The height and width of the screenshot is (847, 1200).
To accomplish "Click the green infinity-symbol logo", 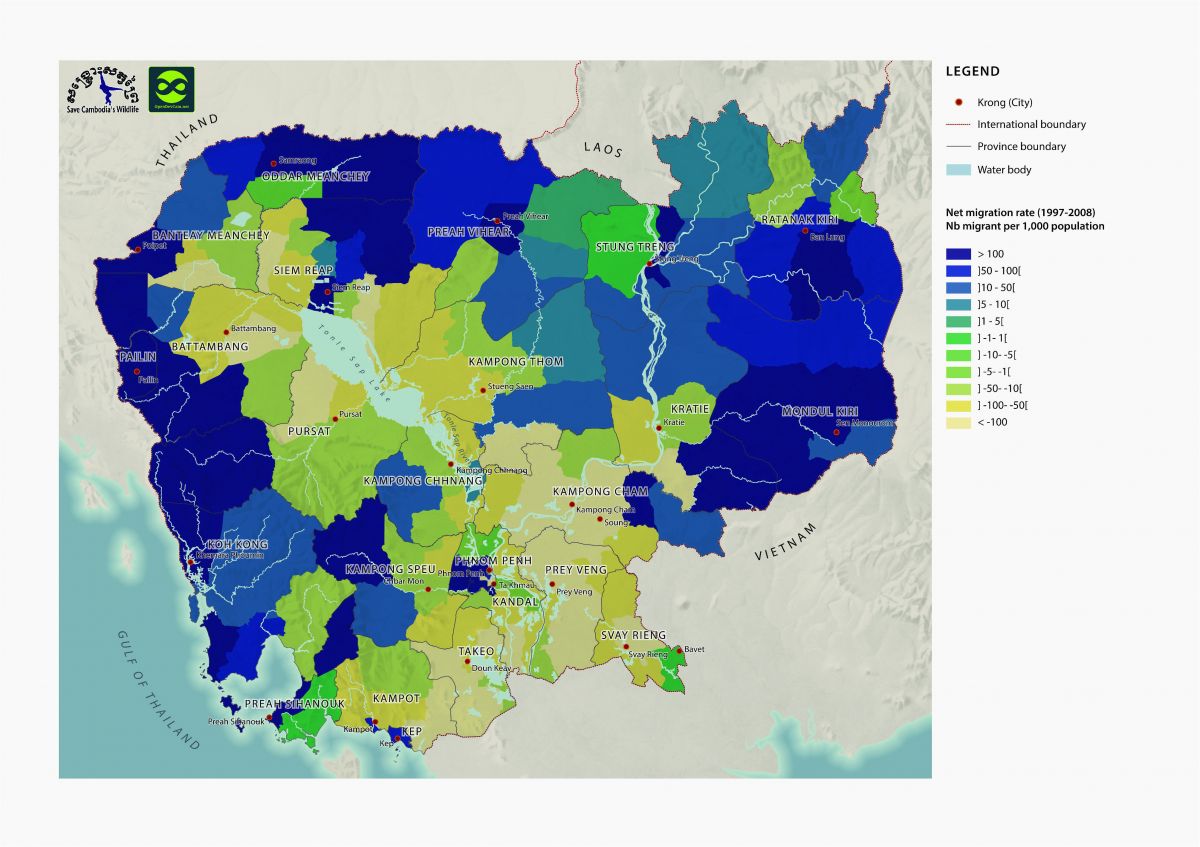I will coord(171,89).
